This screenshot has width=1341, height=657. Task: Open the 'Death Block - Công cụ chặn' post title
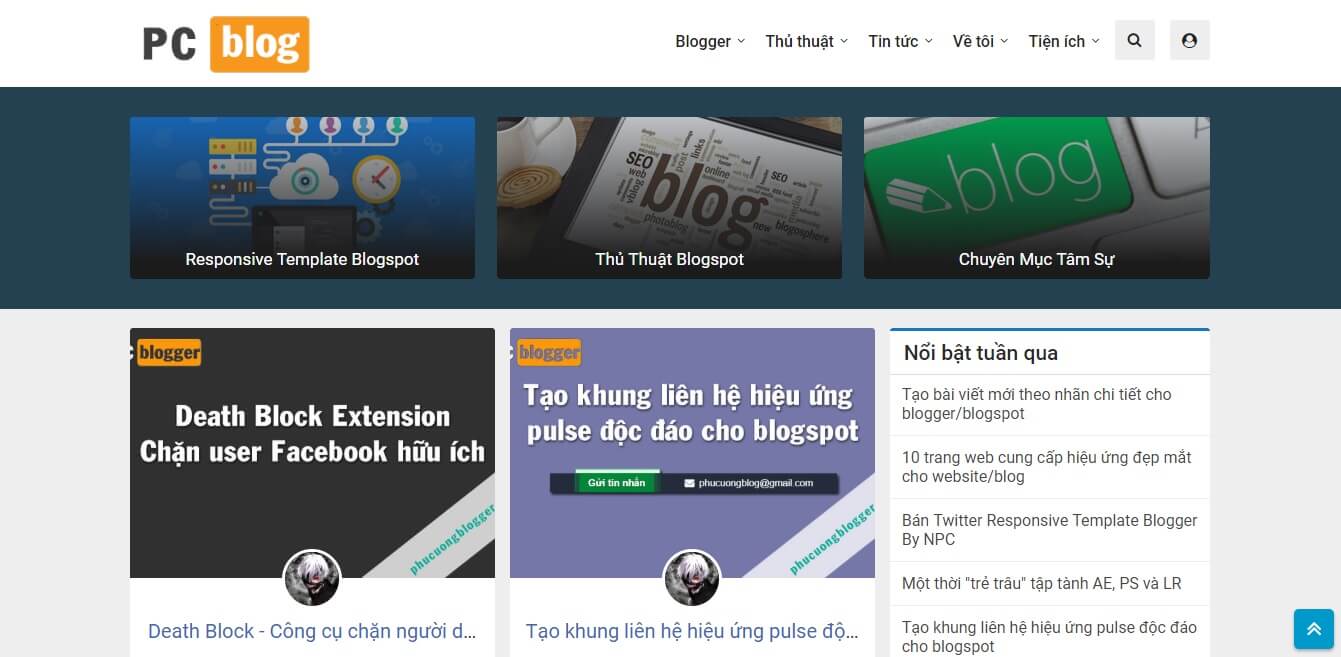312,631
